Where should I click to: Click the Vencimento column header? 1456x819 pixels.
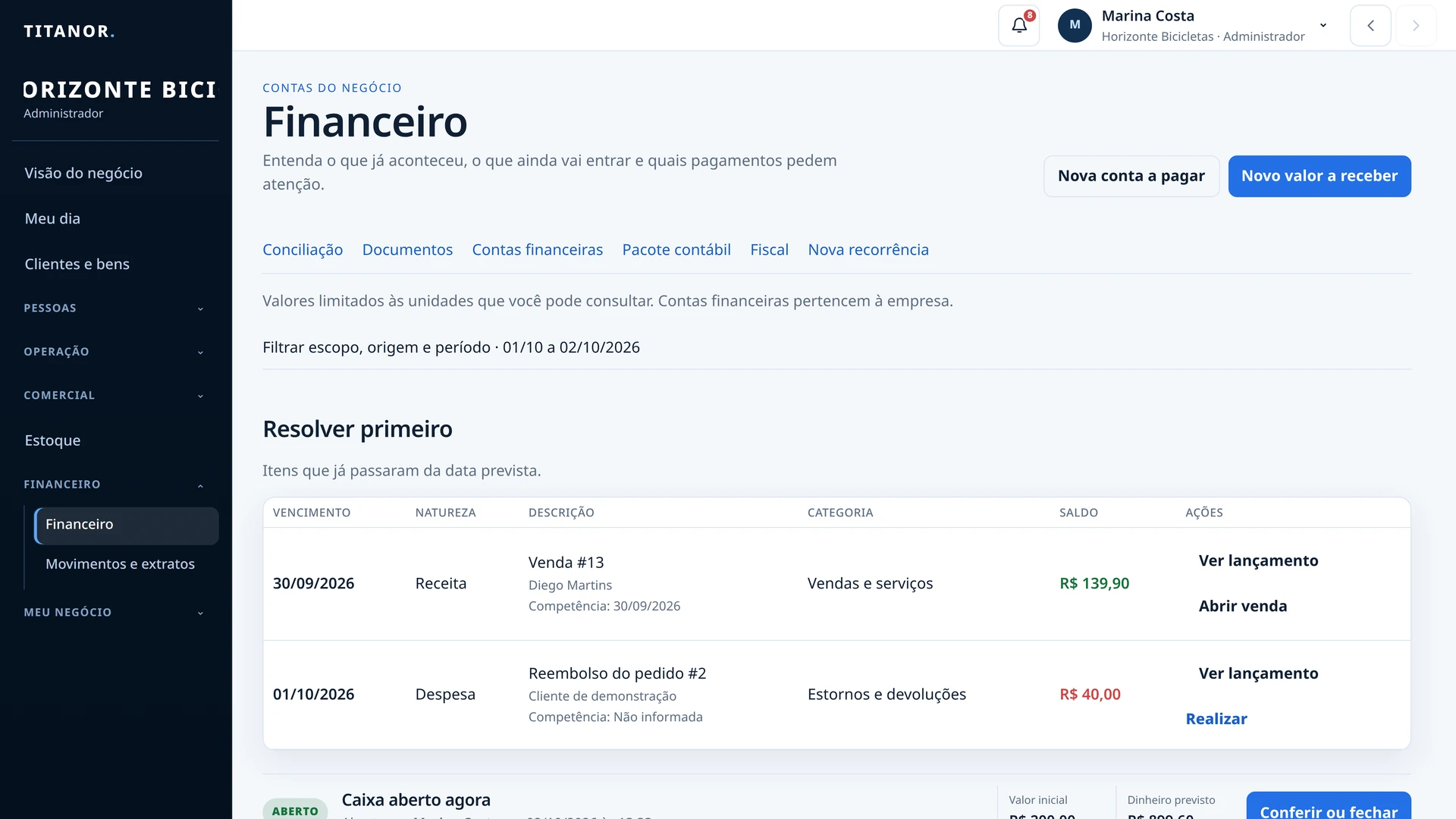312,513
